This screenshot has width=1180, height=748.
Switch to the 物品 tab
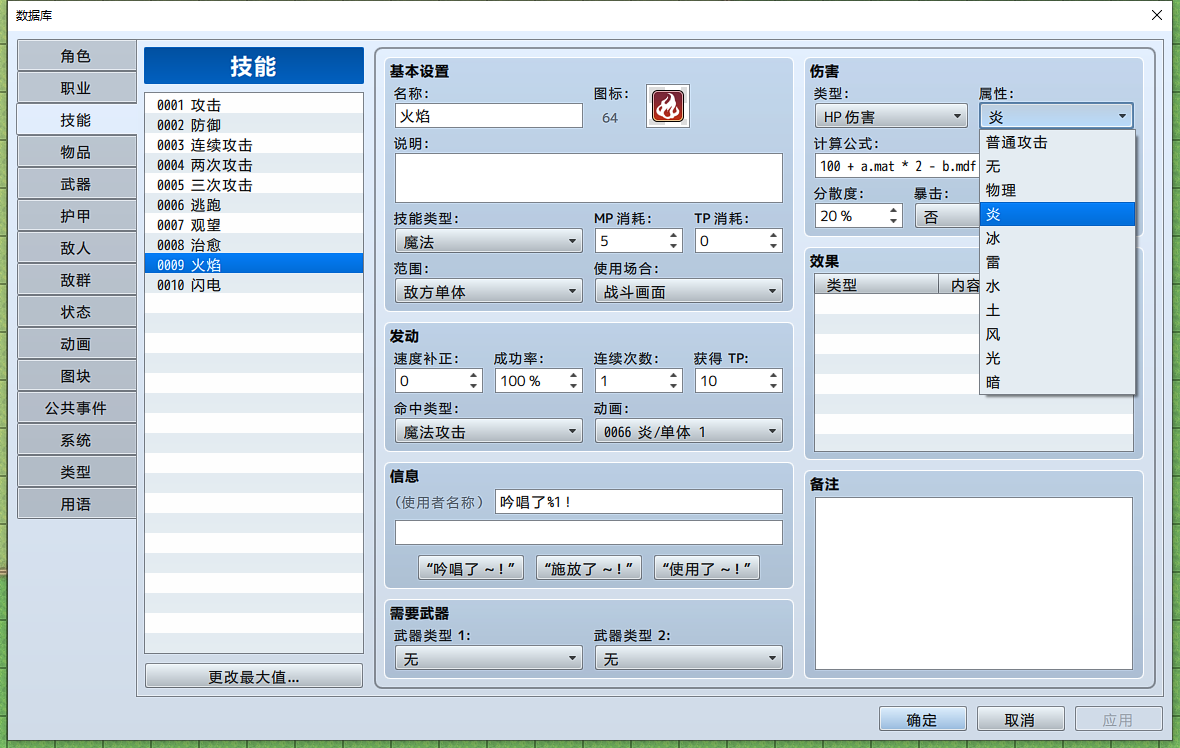click(x=76, y=152)
